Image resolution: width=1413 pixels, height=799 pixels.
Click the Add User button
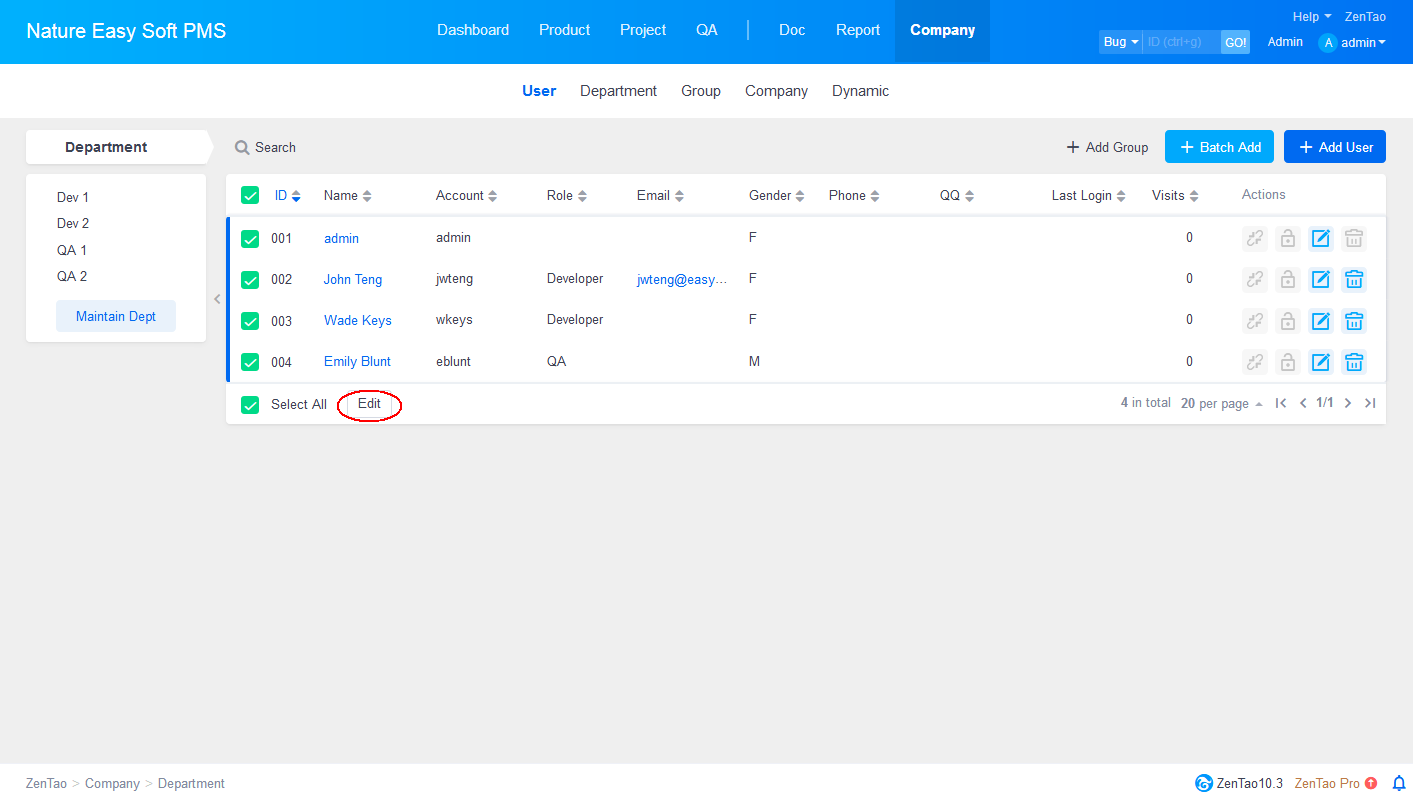[x=1335, y=147]
